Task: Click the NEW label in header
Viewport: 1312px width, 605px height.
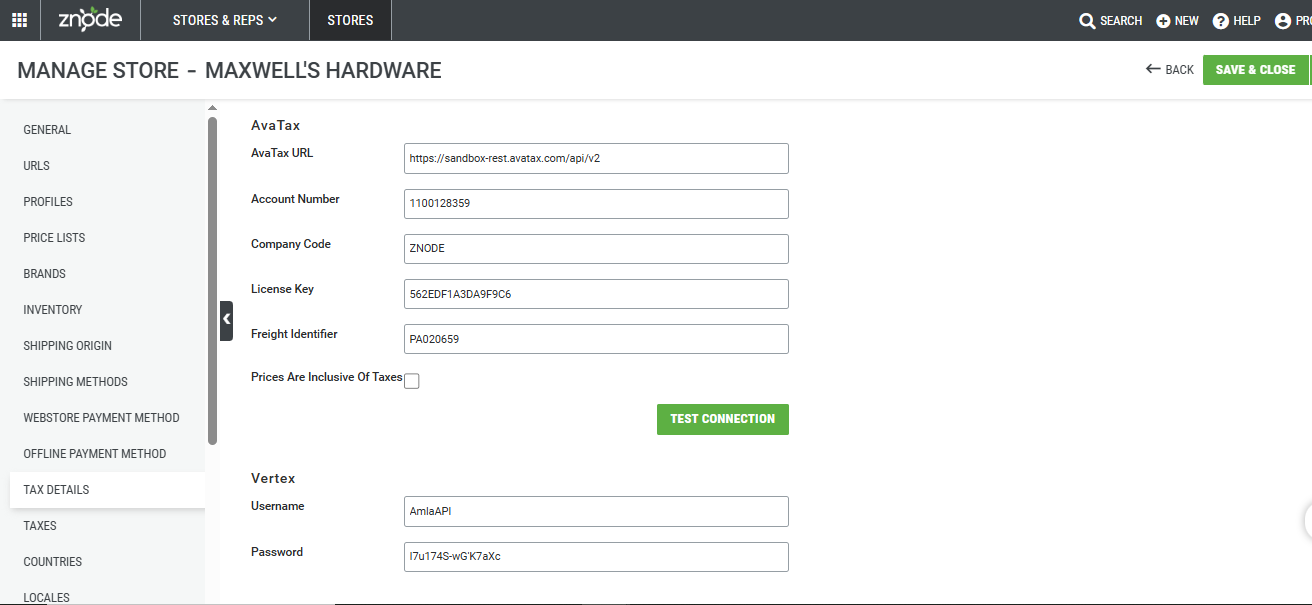Action: [1187, 21]
